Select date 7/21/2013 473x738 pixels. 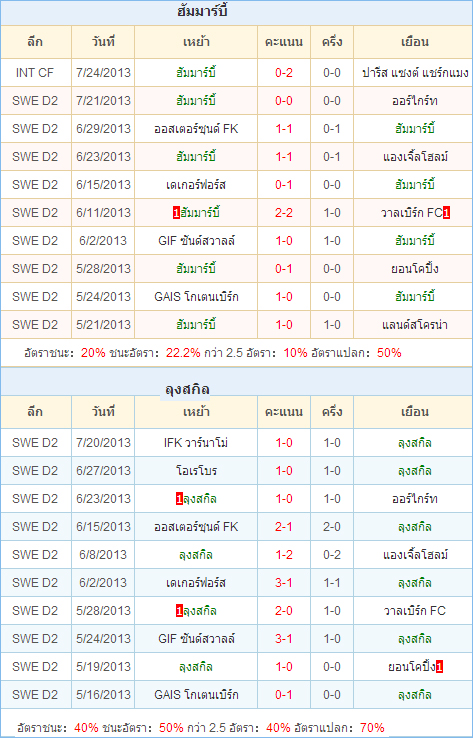[x=104, y=101]
